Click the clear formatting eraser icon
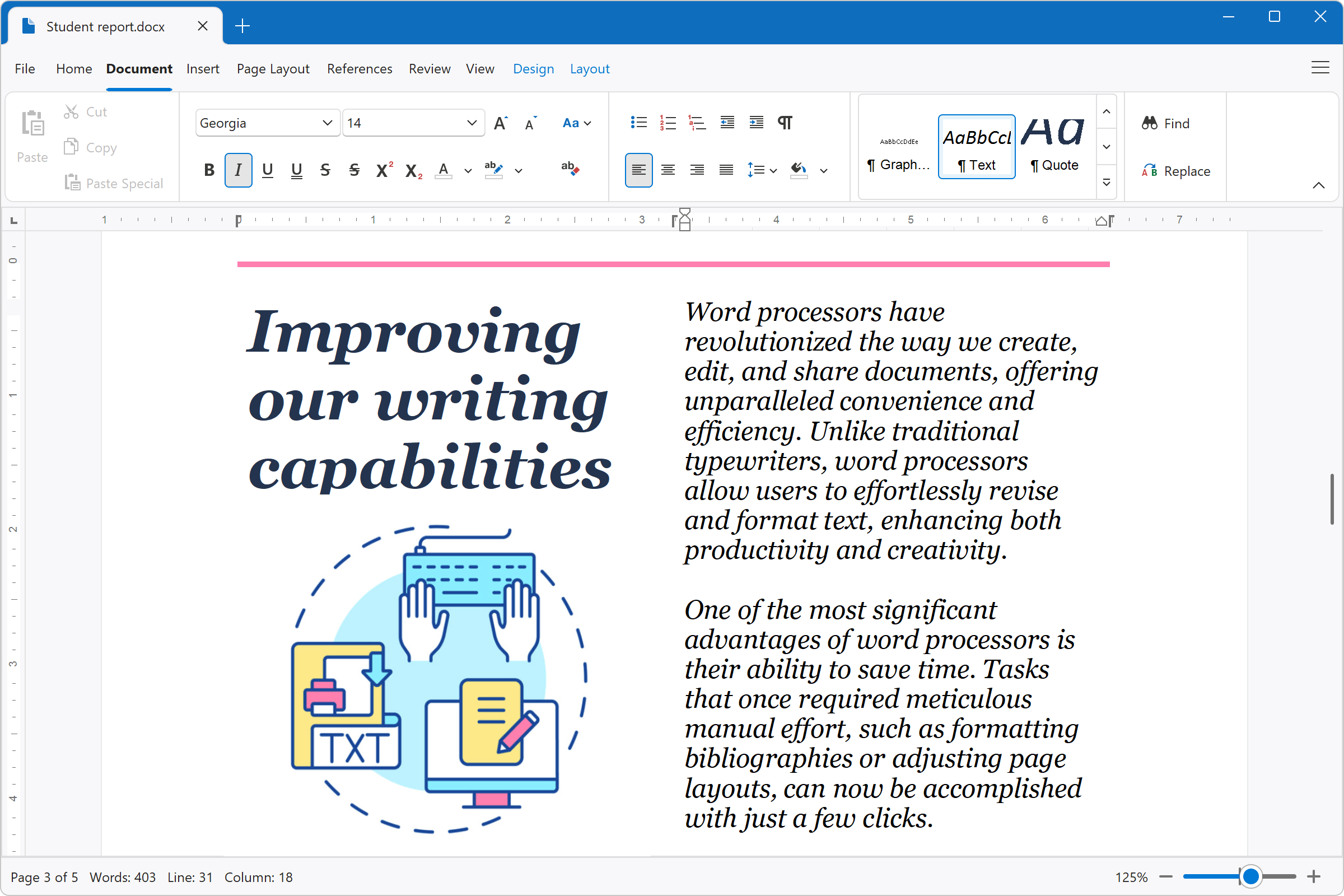The width and height of the screenshot is (1344, 896). click(x=570, y=168)
